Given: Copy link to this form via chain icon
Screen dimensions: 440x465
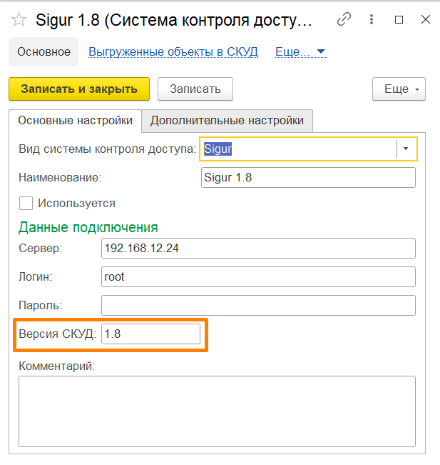Looking at the screenshot, I should [344, 19].
